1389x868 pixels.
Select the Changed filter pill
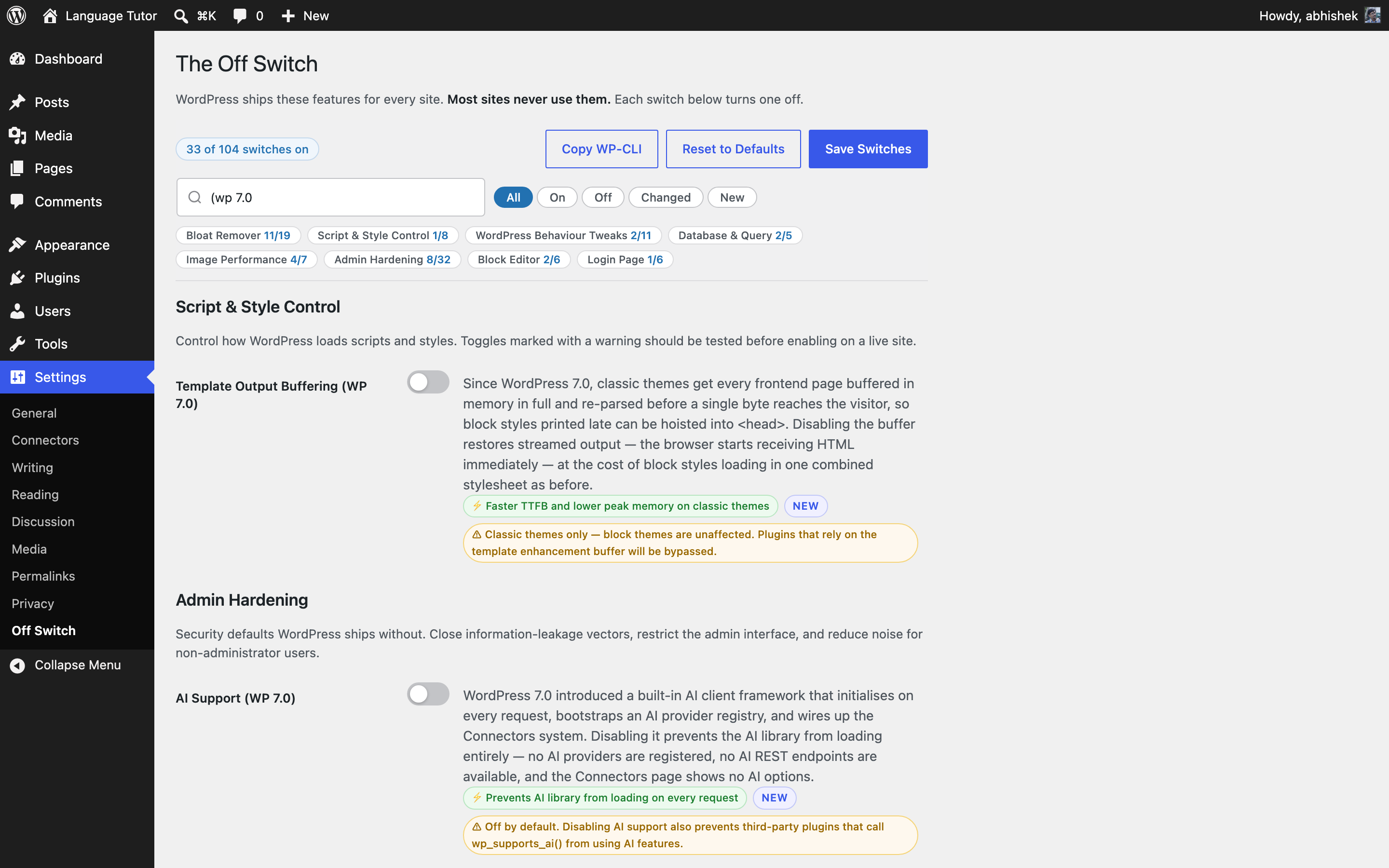click(666, 198)
